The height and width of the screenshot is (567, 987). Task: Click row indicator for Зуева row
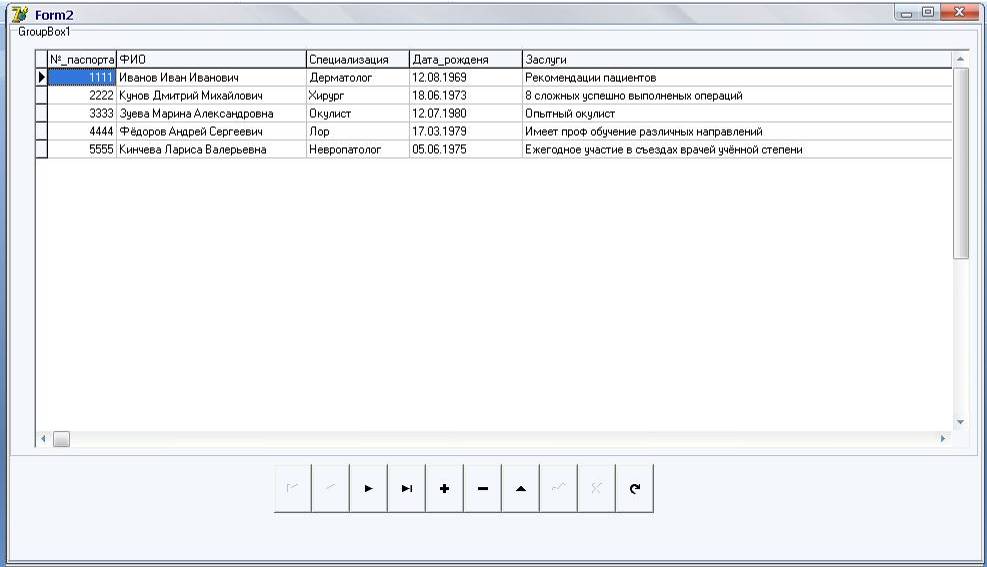(x=42, y=113)
